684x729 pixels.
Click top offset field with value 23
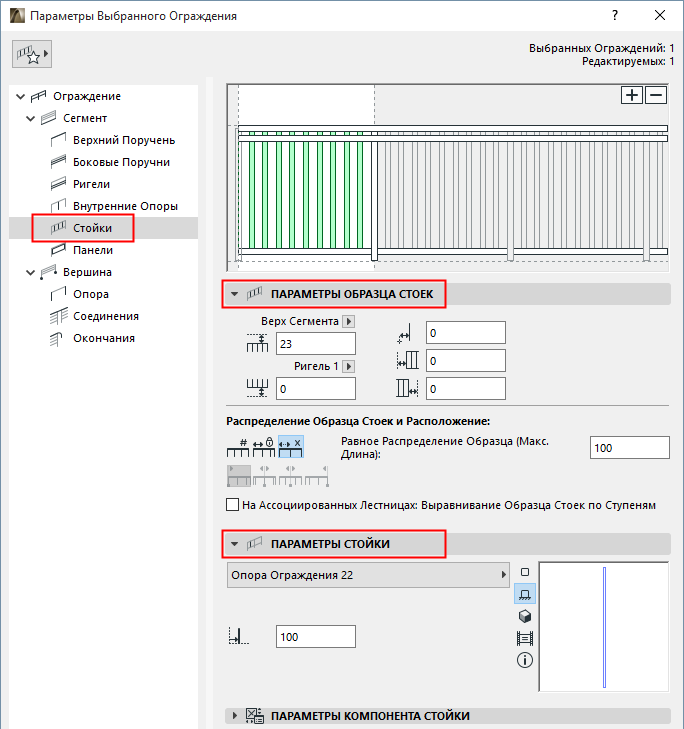(x=316, y=344)
